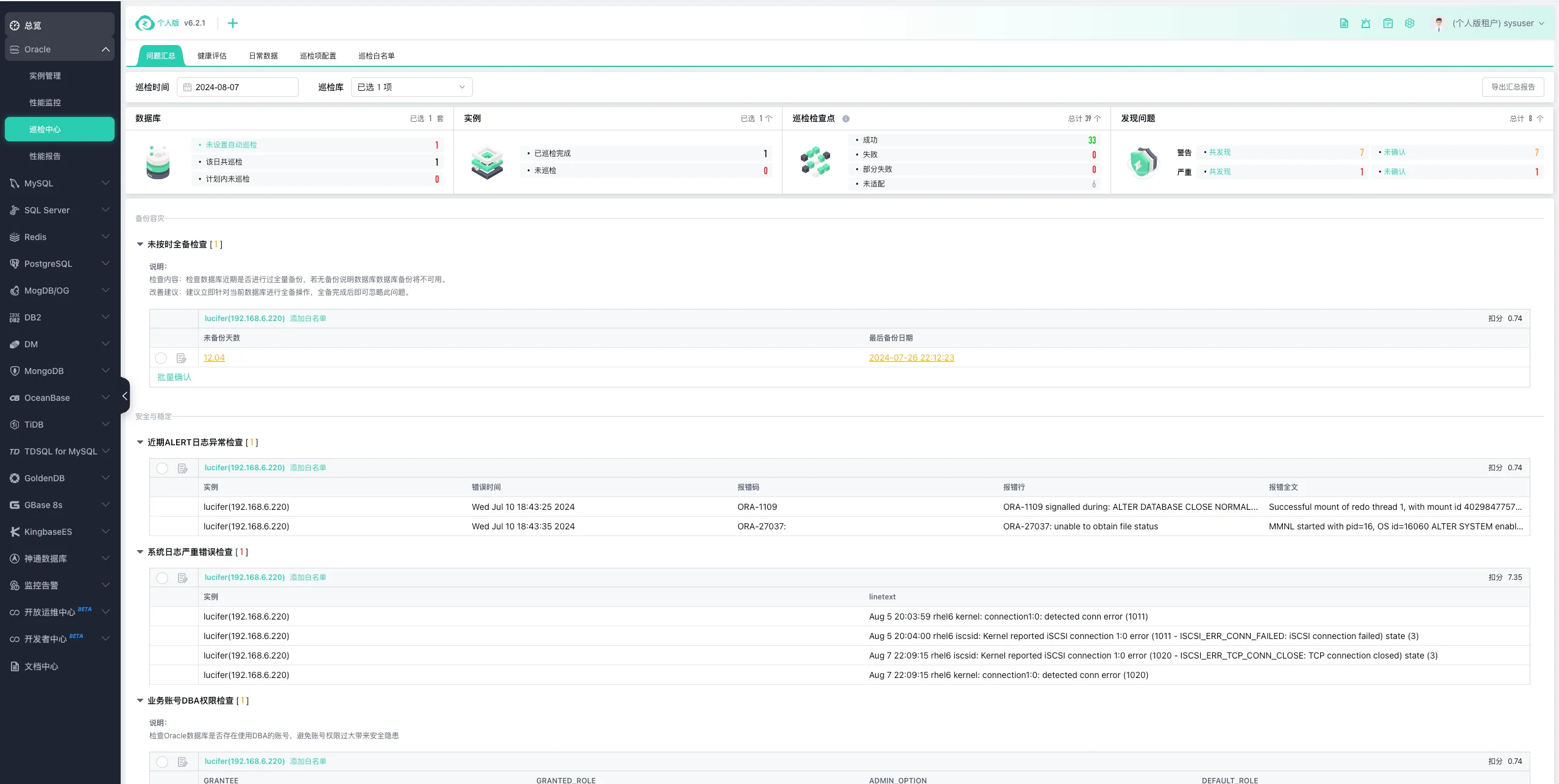Image resolution: width=1559 pixels, height=784 pixels.
Task: Click the 巡检时间 date field 2024-08-07
Action: (238, 87)
